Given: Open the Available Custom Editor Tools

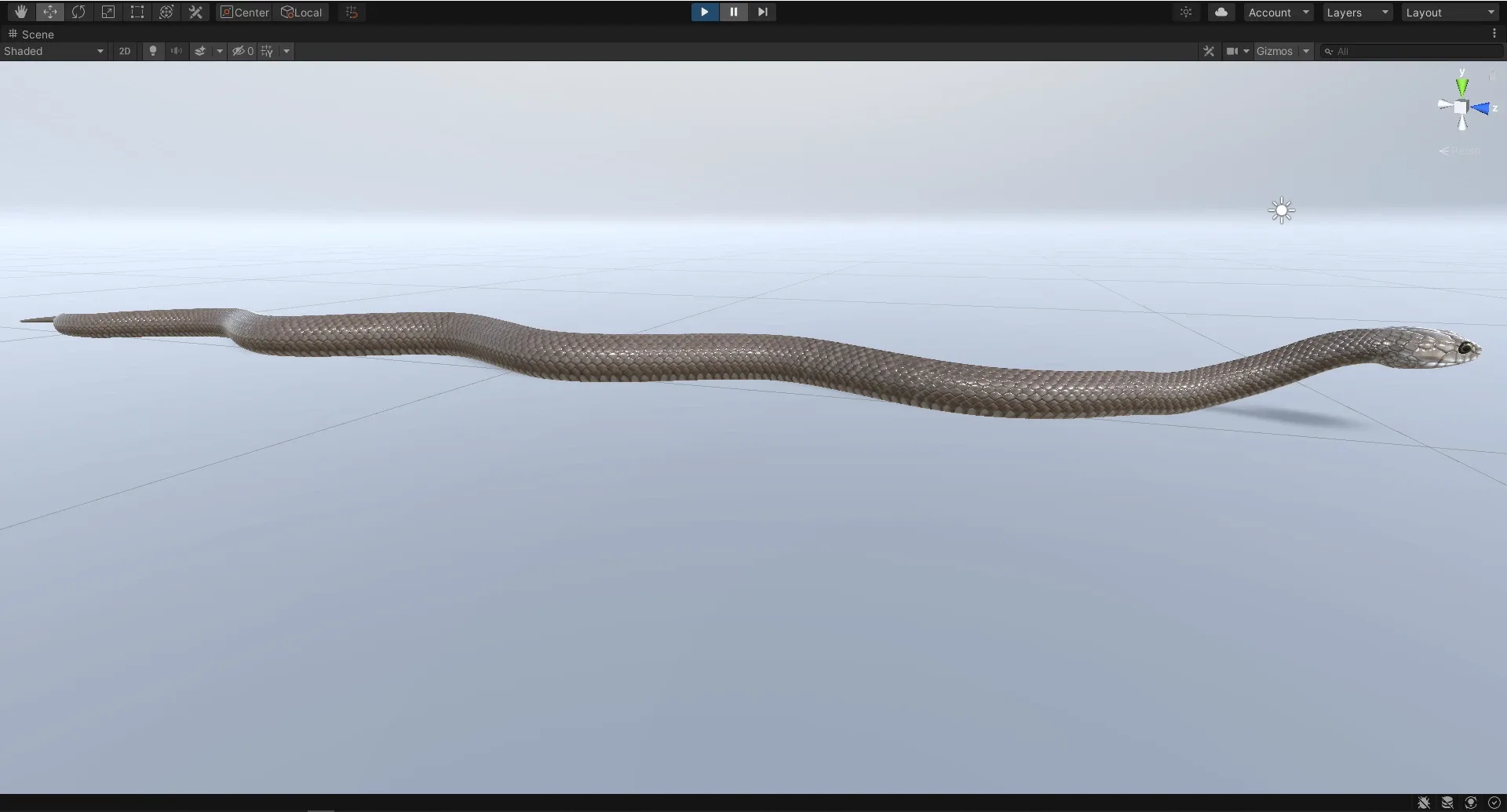Looking at the screenshot, I should 195,12.
